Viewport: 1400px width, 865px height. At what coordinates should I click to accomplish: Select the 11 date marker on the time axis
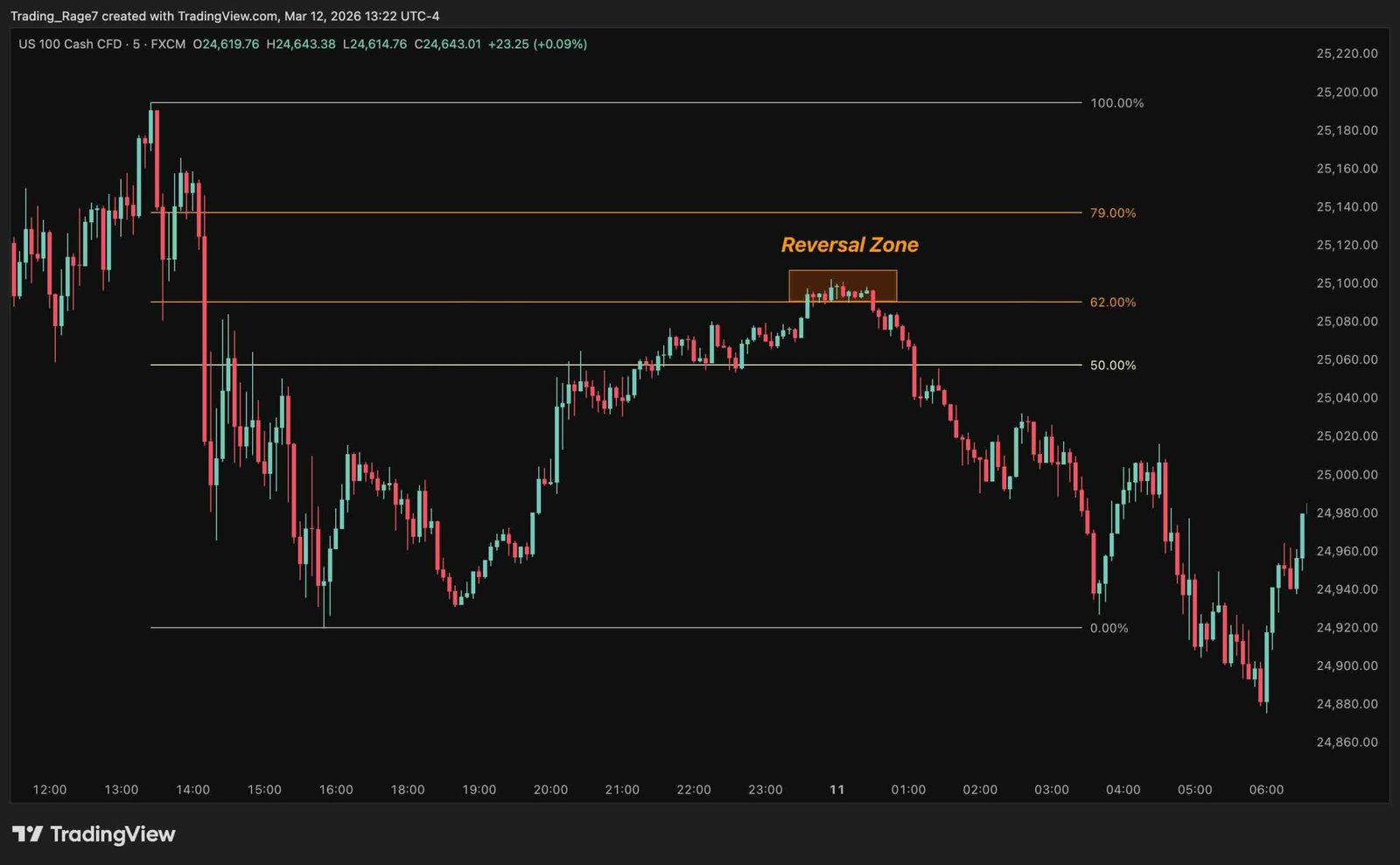tap(836, 788)
